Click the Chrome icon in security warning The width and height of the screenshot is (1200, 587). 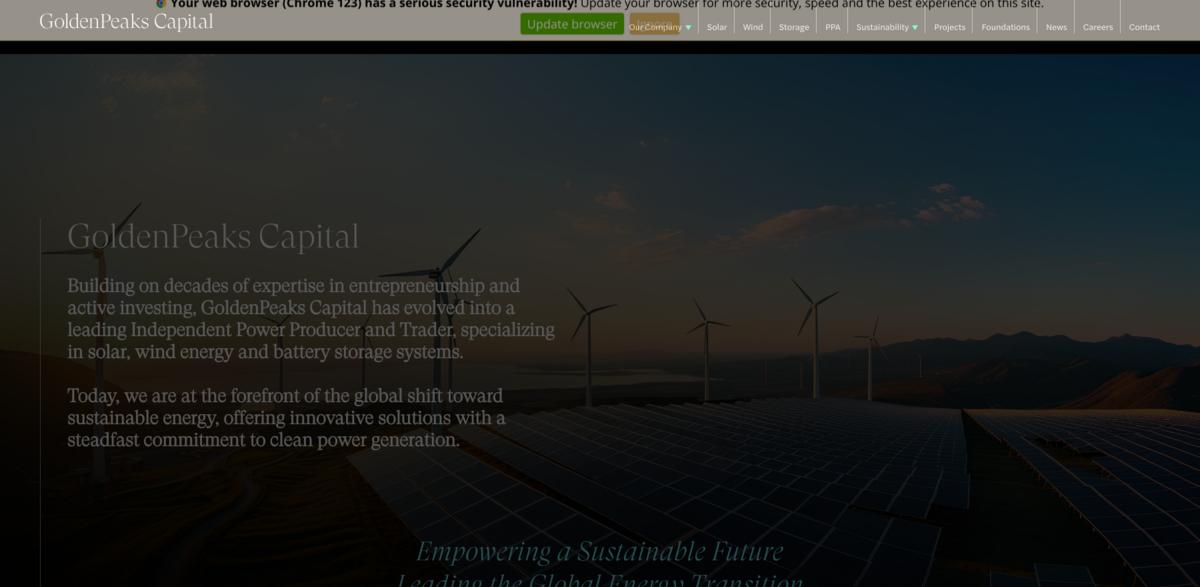(x=161, y=4)
